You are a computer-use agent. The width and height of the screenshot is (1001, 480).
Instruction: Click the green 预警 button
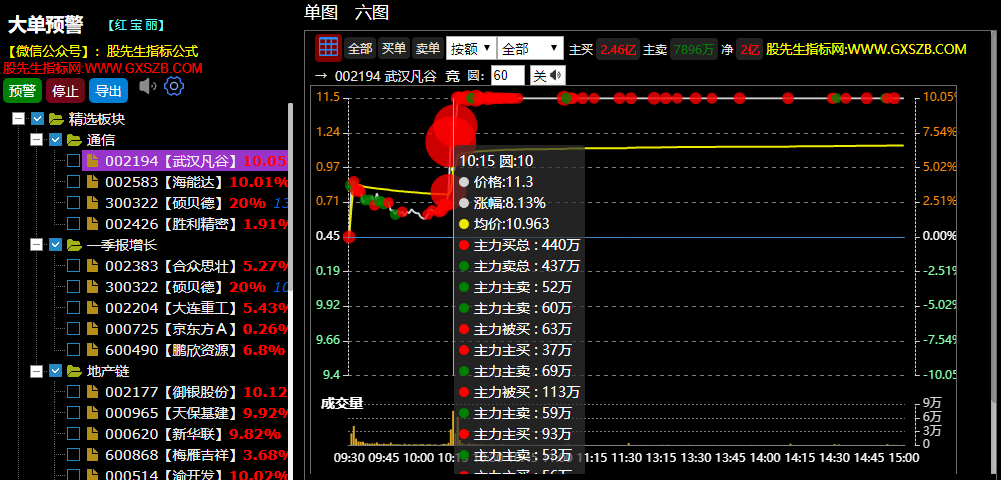click(x=22, y=91)
